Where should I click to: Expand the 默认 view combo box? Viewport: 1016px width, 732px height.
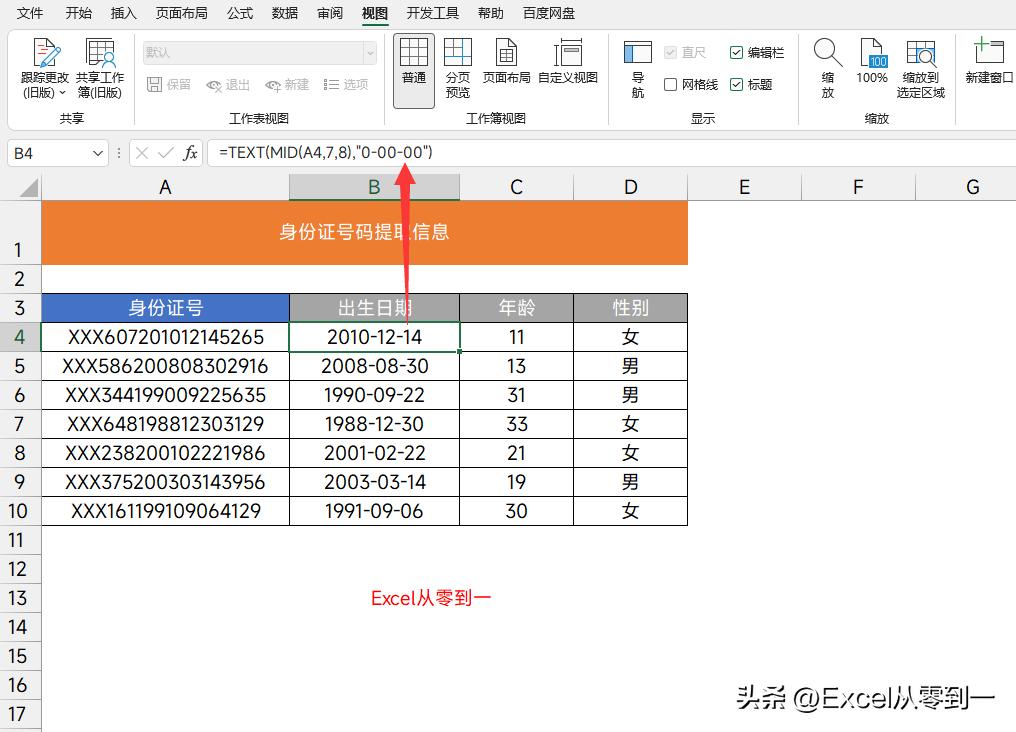(368, 51)
